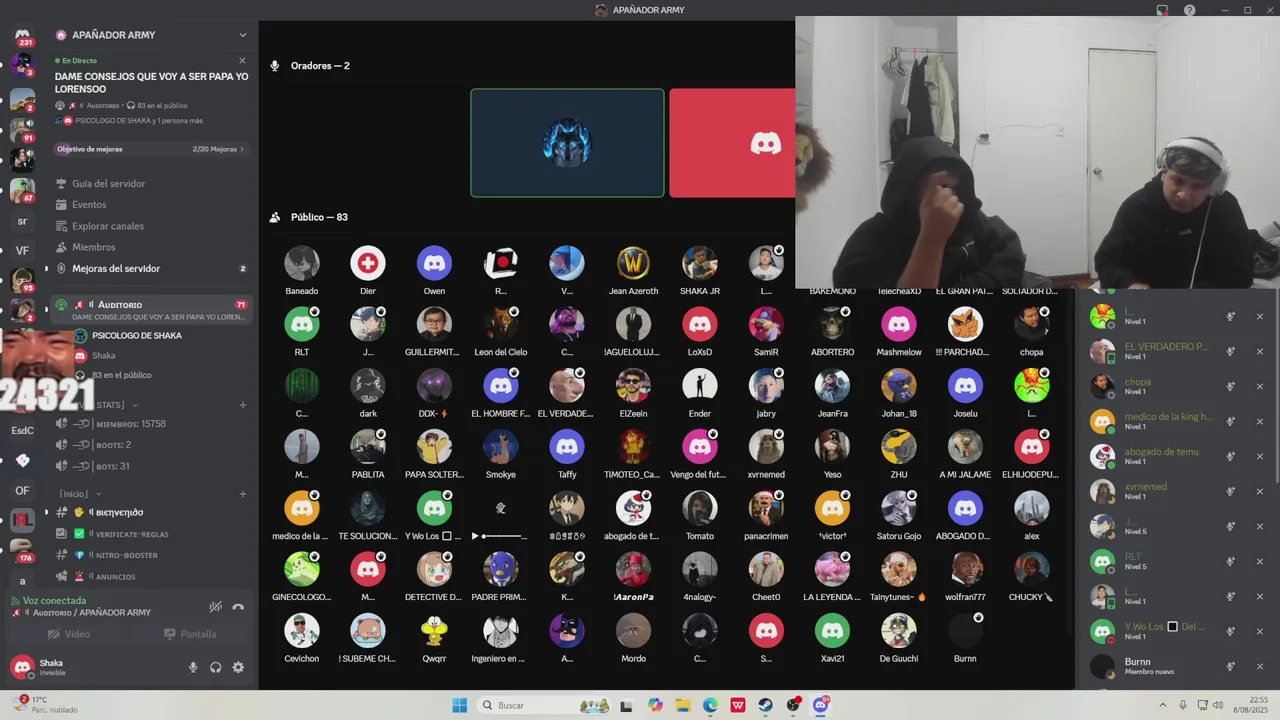The image size is (1280, 720).
Task: Open Cevichon audience avatar
Action: (x=302, y=631)
